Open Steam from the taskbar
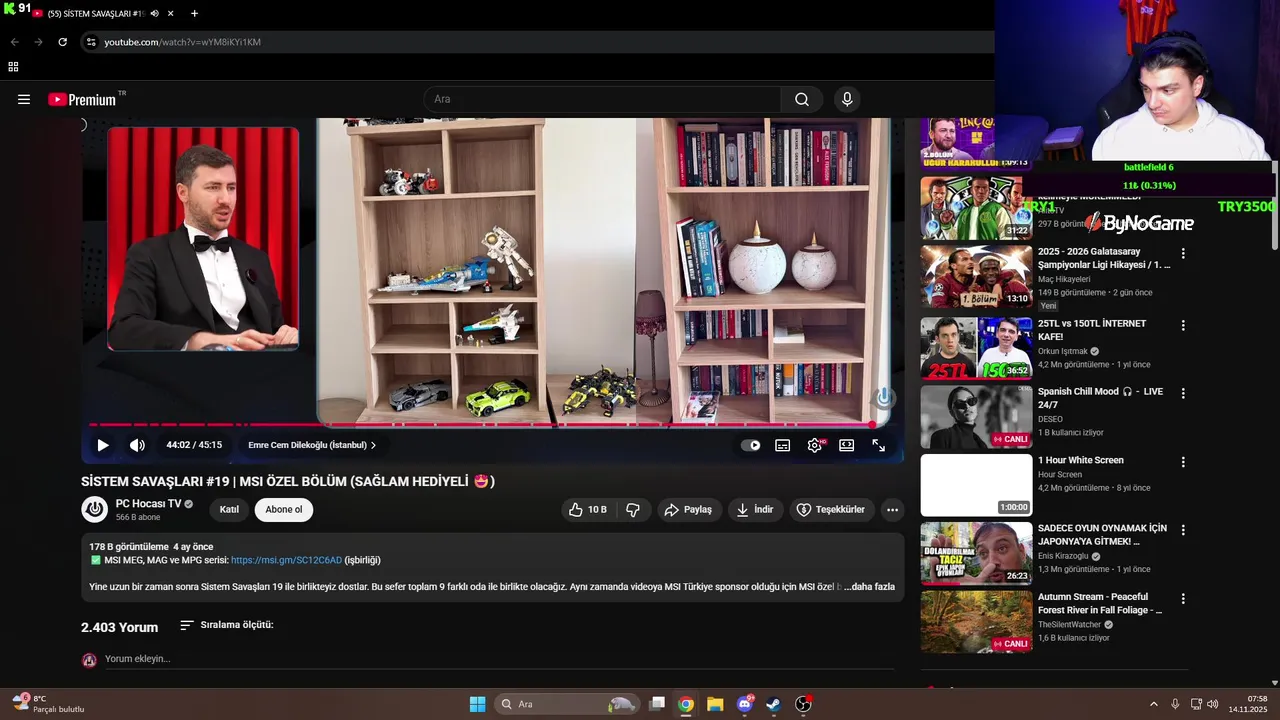The height and width of the screenshot is (720, 1280). [774, 704]
